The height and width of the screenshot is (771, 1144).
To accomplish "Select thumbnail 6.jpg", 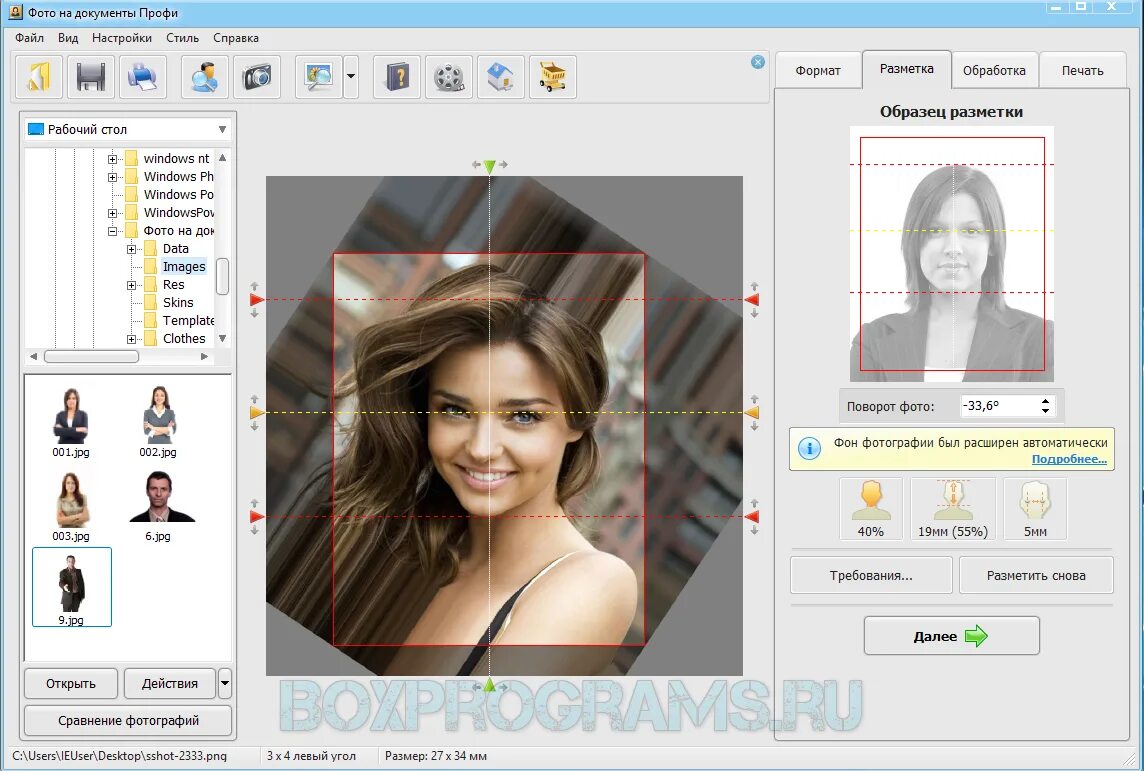I will pyautogui.click(x=158, y=506).
